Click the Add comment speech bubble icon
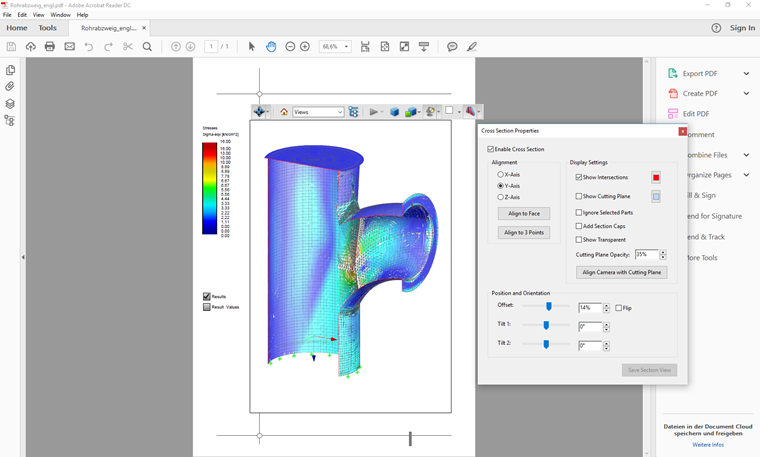 point(452,47)
